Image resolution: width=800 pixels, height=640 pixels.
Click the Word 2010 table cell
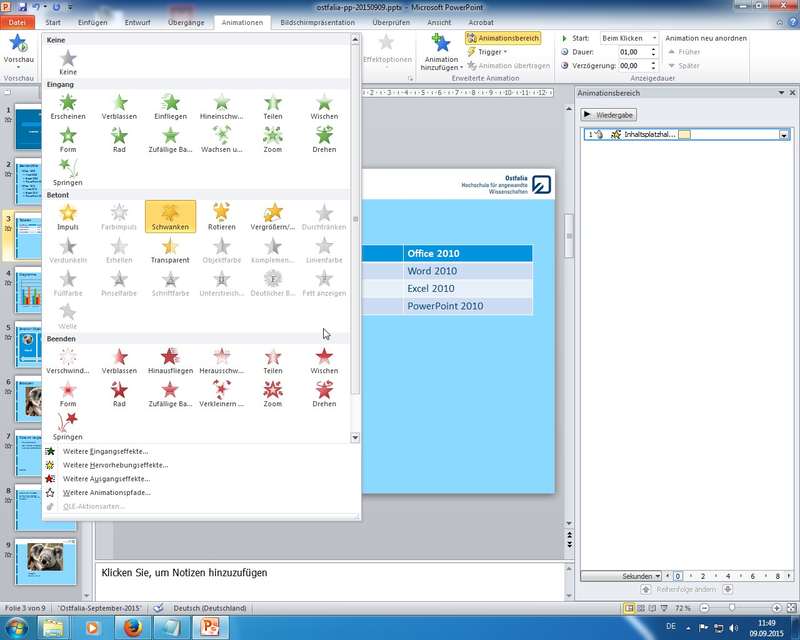click(x=467, y=271)
